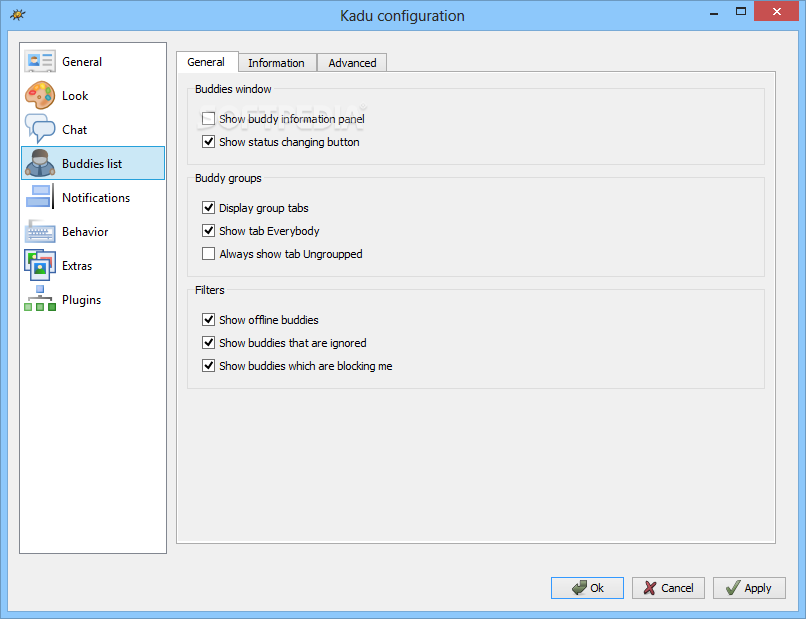Toggle Show buddies that are ignored
Image resolution: width=806 pixels, height=619 pixels.
(x=208, y=342)
